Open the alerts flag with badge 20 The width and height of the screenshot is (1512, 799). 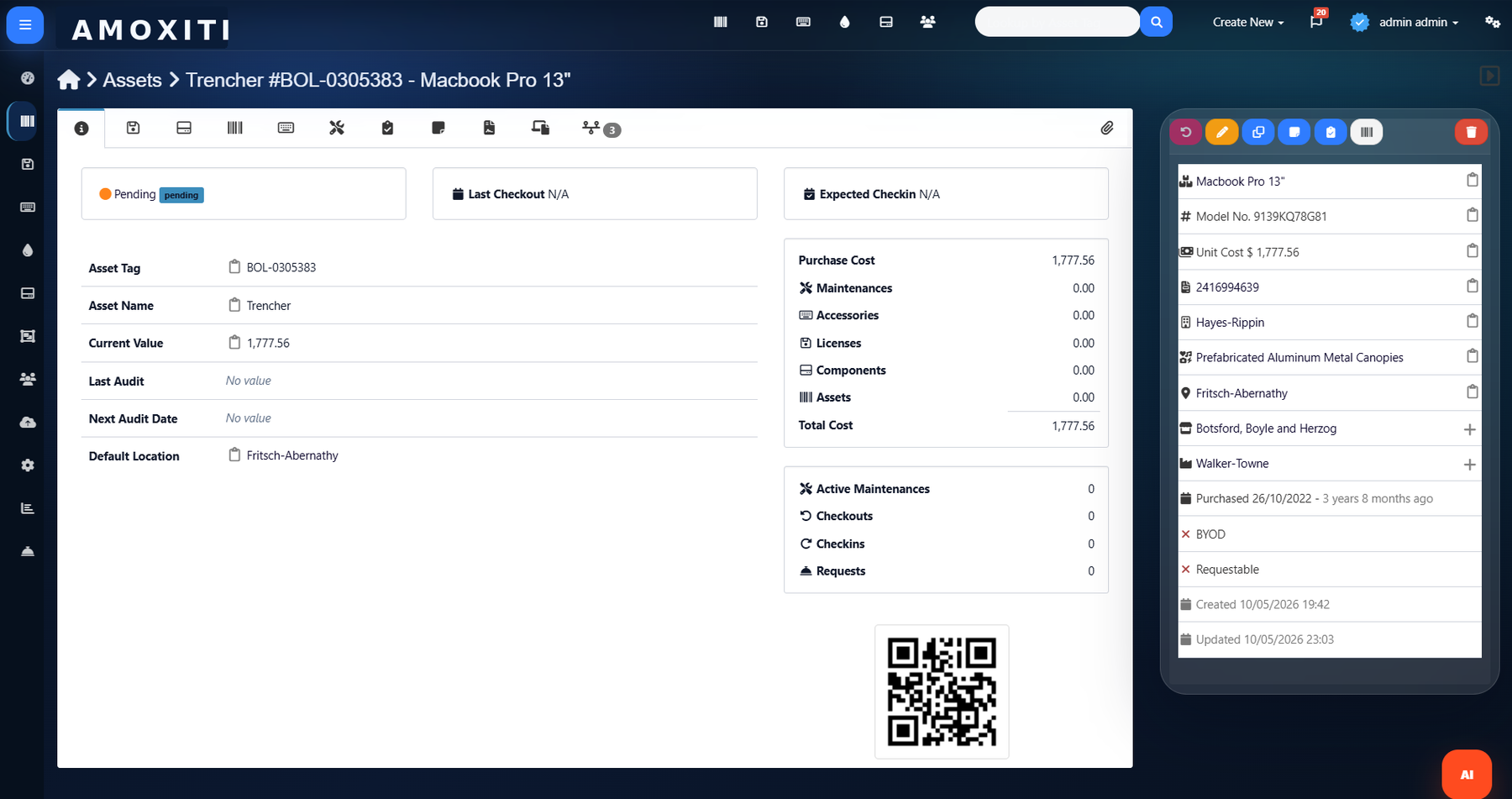point(1316,22)
